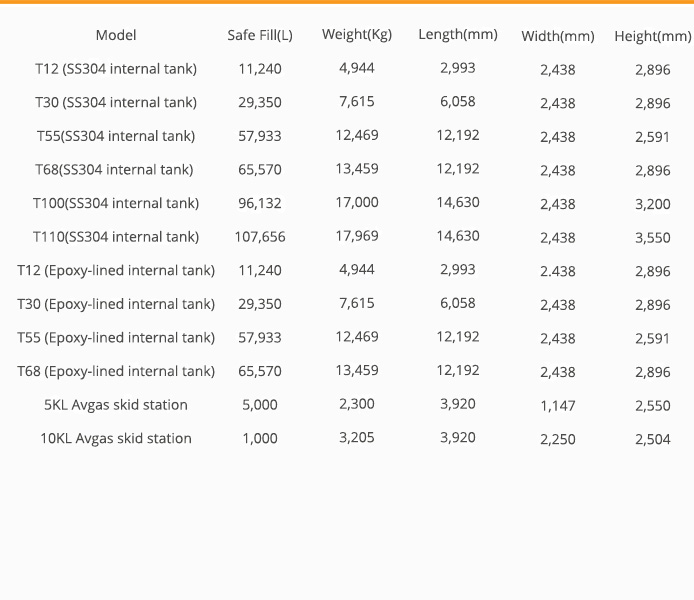Viewport: 694px width, 600px height.
Task: Click the Weight(Kg) column header
Action: (357, 35)
